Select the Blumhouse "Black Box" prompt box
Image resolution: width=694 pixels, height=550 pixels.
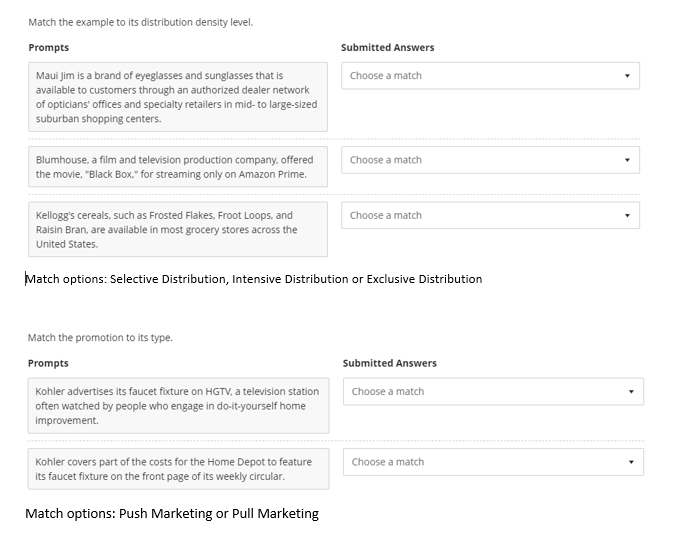[x=177, y=167]
